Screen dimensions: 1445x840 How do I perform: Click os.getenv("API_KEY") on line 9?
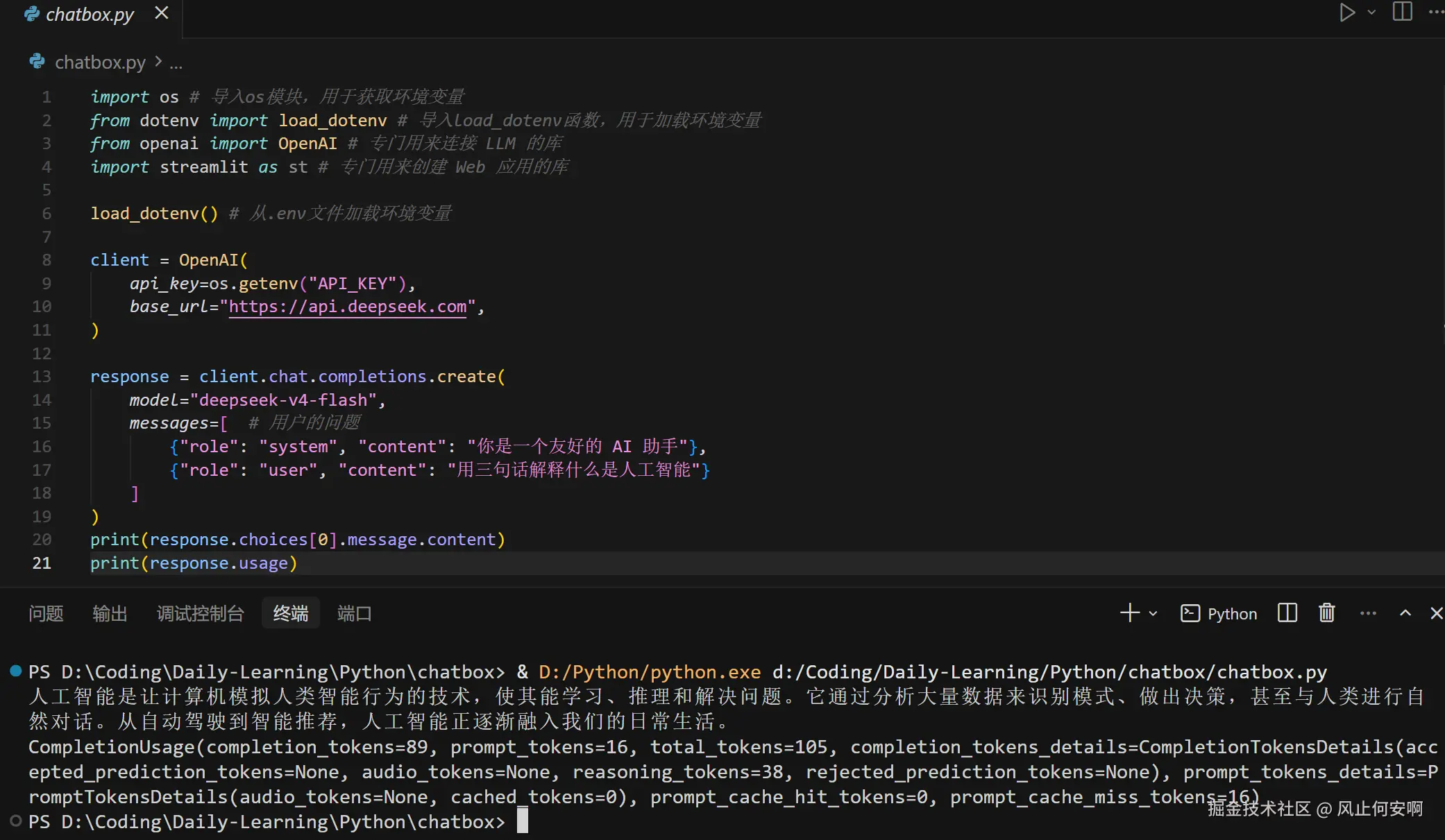307,284
